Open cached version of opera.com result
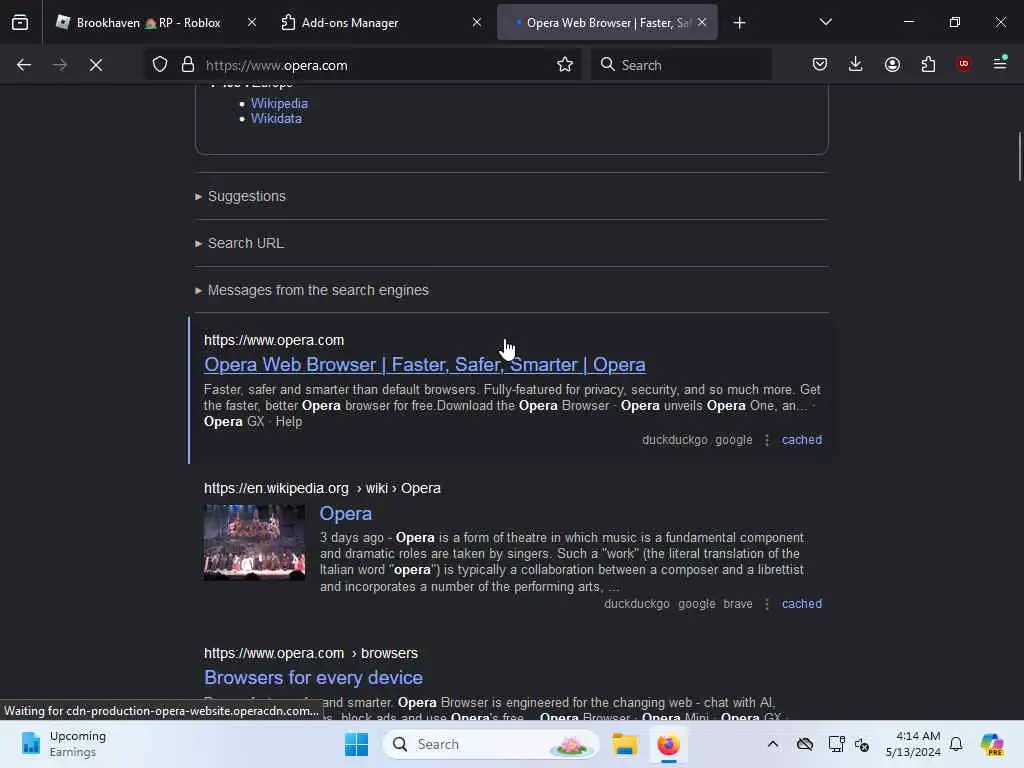1024x768 pixels. coord(801,440)
